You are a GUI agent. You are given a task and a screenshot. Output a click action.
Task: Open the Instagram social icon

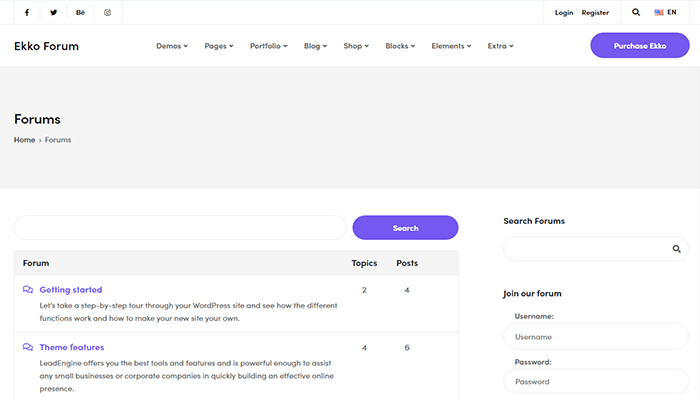(108, 13)
